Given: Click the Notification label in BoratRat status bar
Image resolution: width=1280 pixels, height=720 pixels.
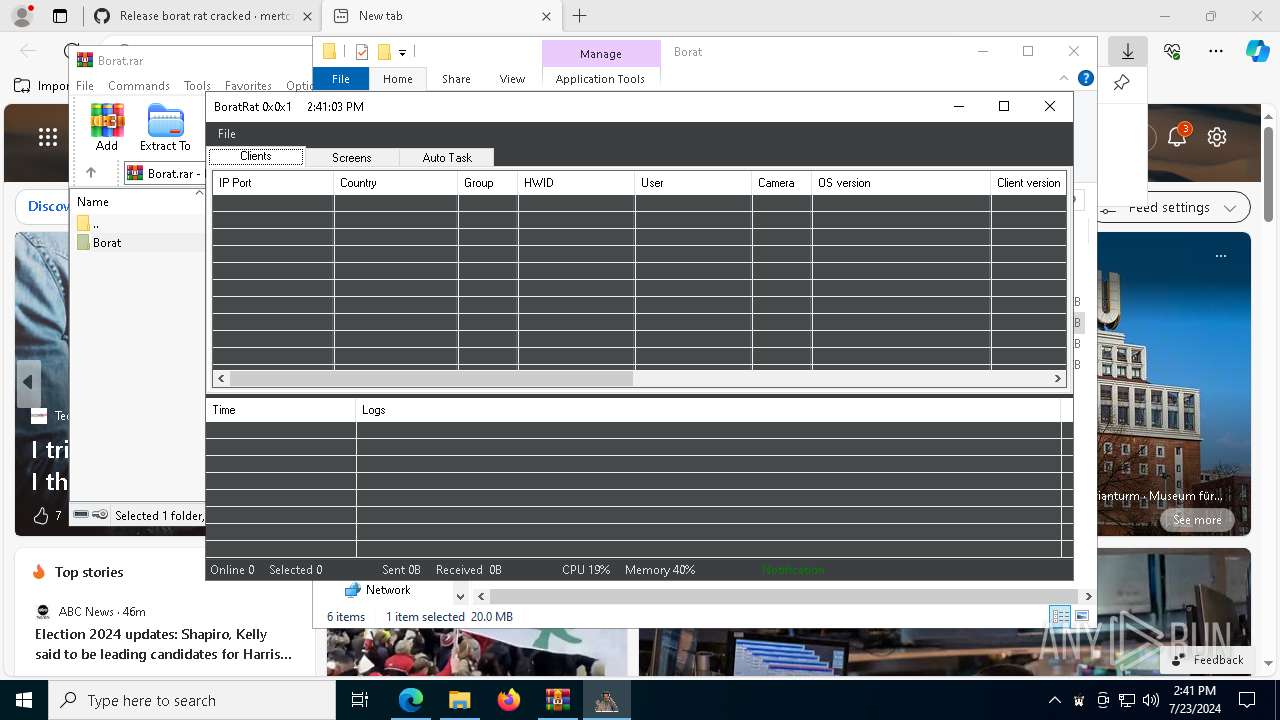Looking at the screenshot, I should (793, 570).
